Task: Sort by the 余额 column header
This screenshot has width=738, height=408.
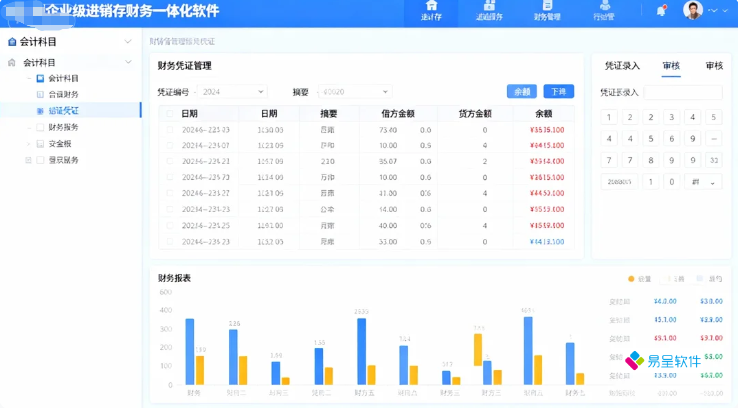Action: [x=544, y=113]
